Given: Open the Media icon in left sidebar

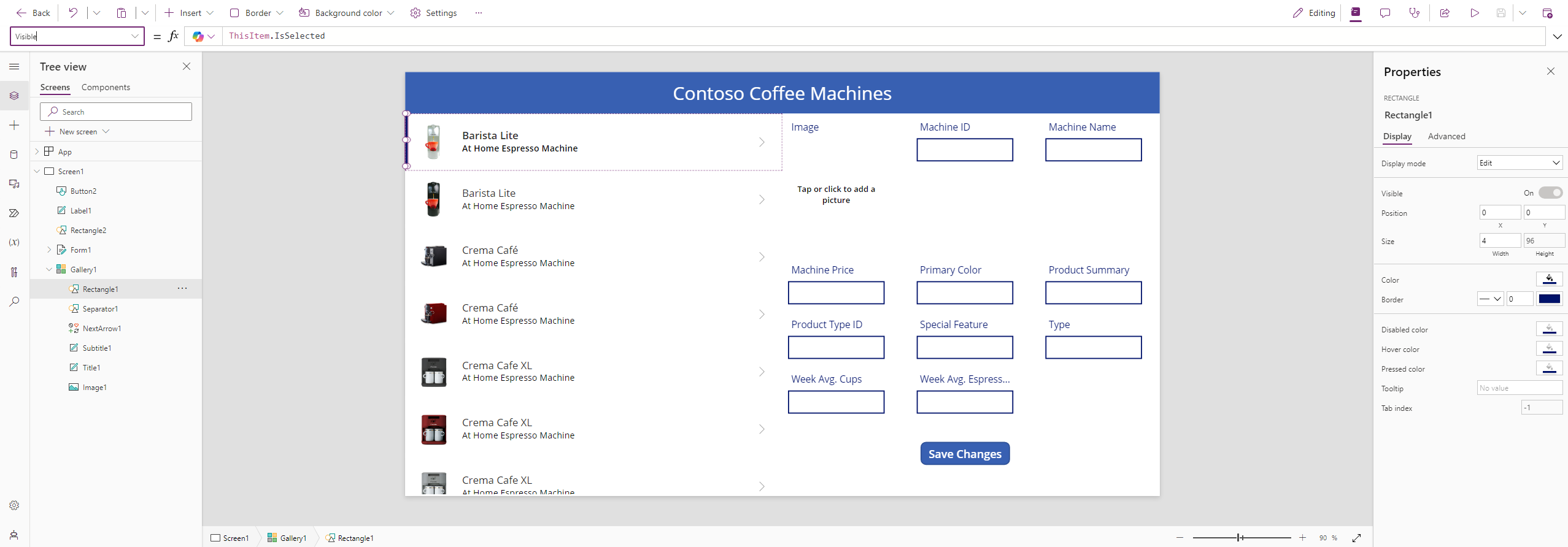Looking at the screenshot, I should tap(14, 184).
